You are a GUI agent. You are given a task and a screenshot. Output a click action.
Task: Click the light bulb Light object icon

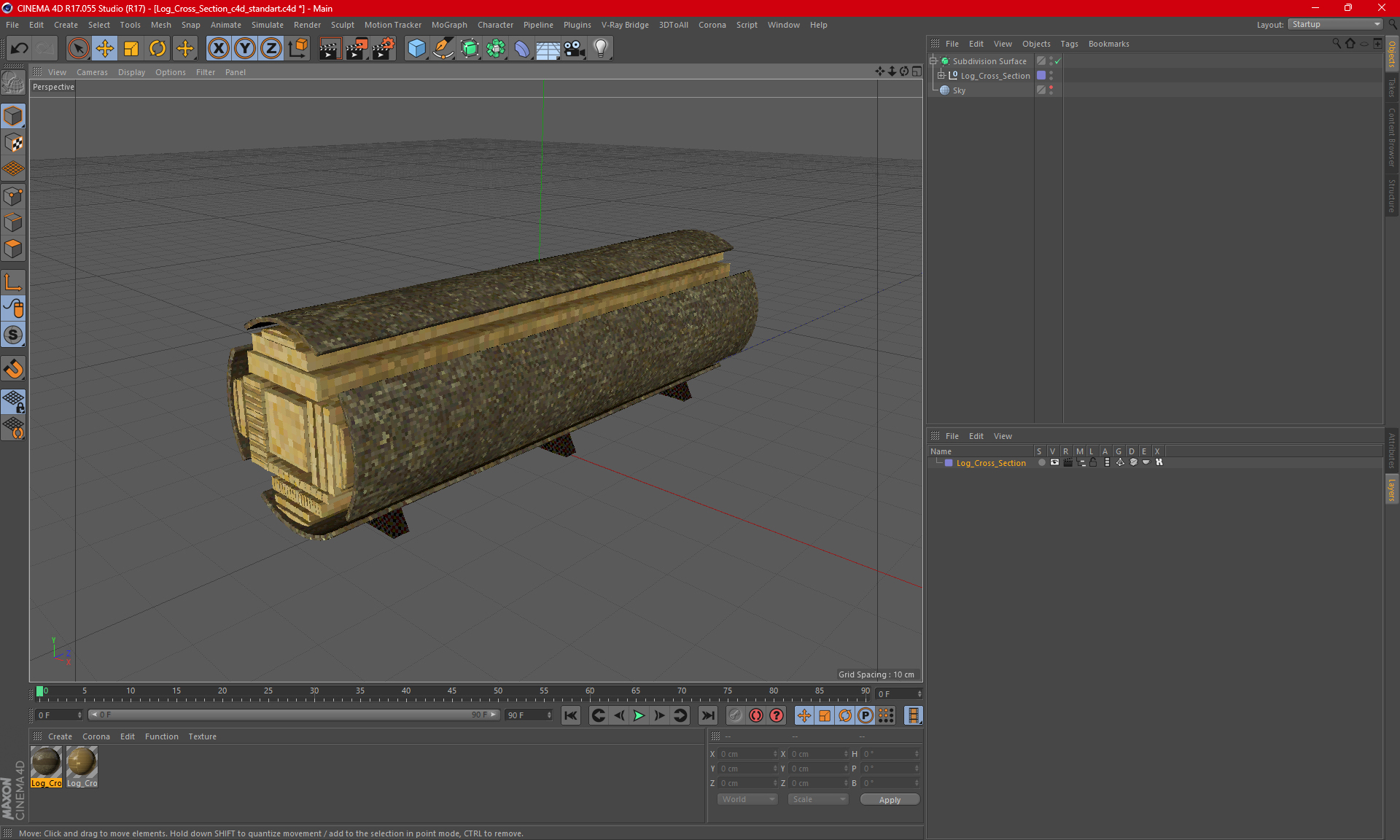pyautogui.click(x=600, y=49)
